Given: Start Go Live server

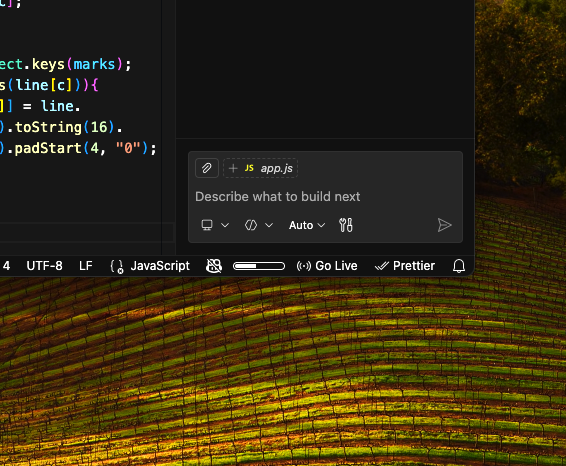Looking at the screenshot, I should click(327, 266).
